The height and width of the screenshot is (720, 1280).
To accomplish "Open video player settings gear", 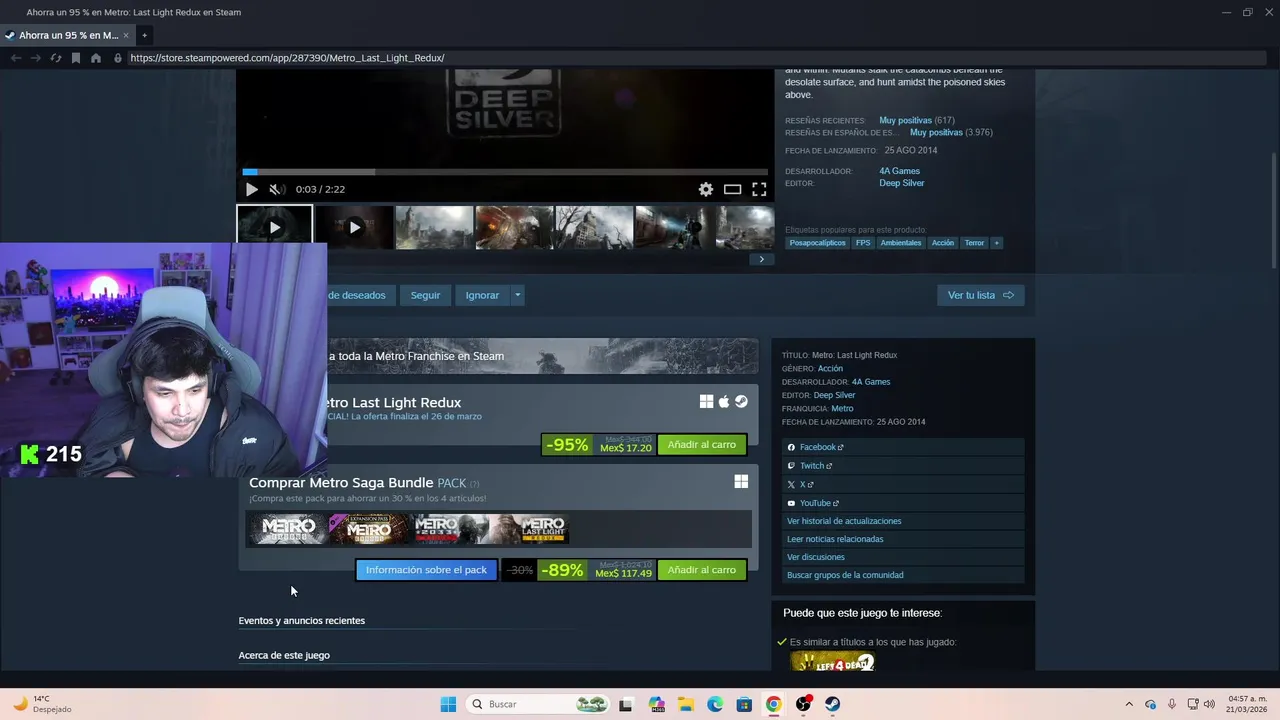I will [706, 189].
